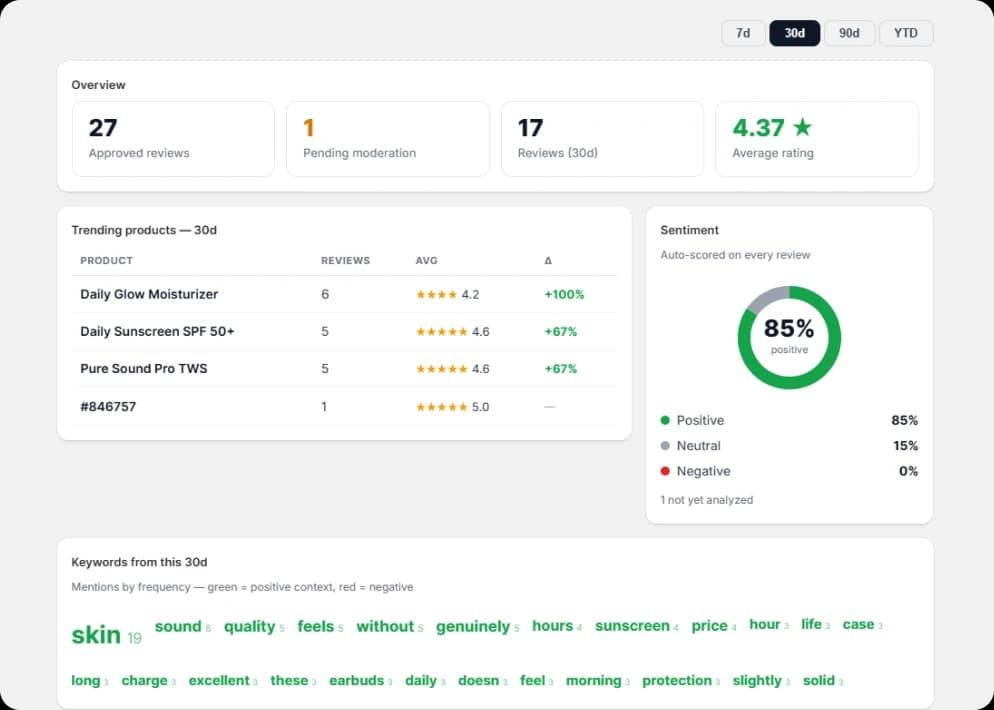The width and height of the screenshot is (994, 710).
Task: Select the 7d time range tab
Action: tap(743, 33)
